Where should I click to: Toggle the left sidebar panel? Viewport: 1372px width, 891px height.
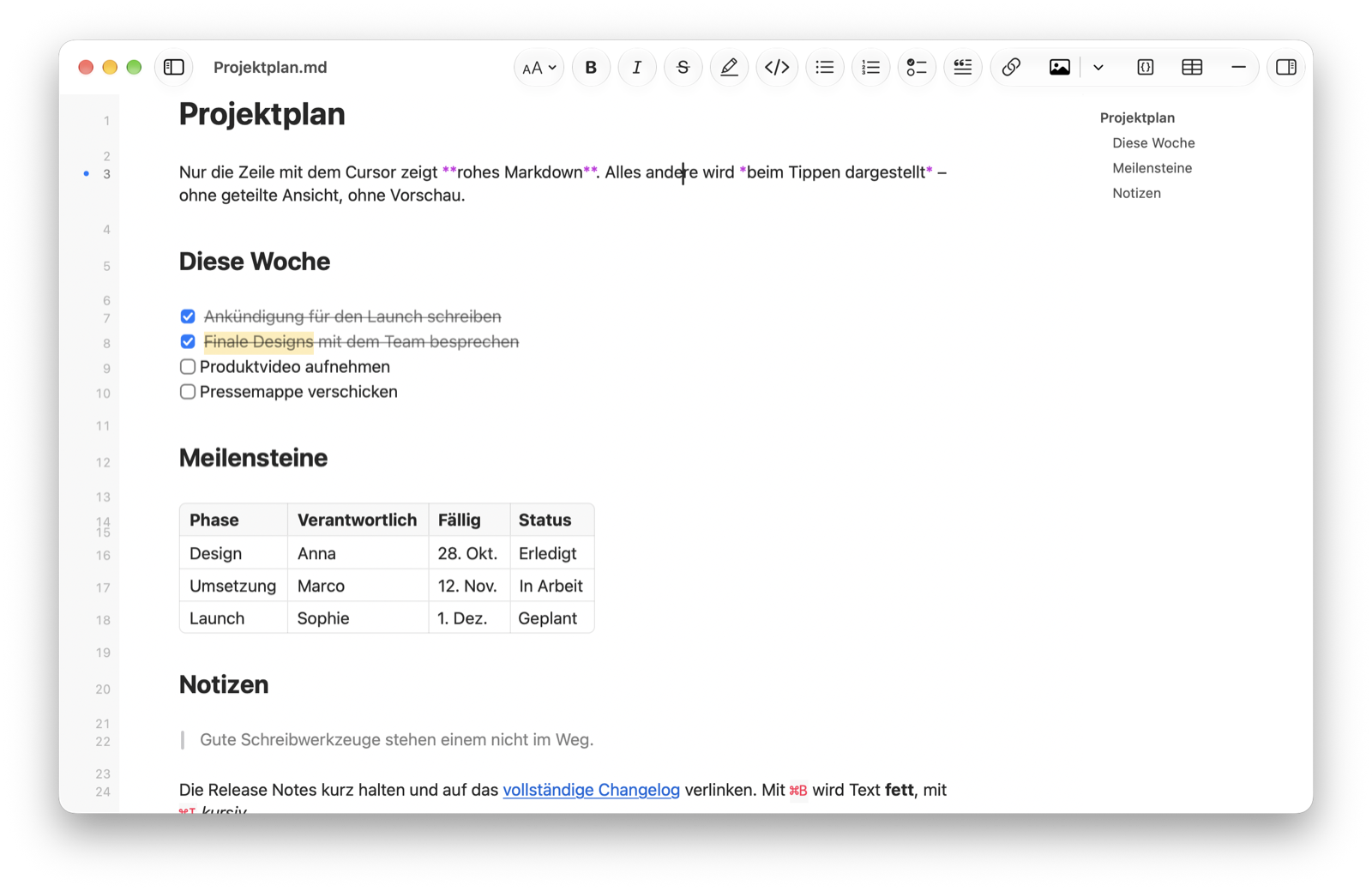point(174,67)
